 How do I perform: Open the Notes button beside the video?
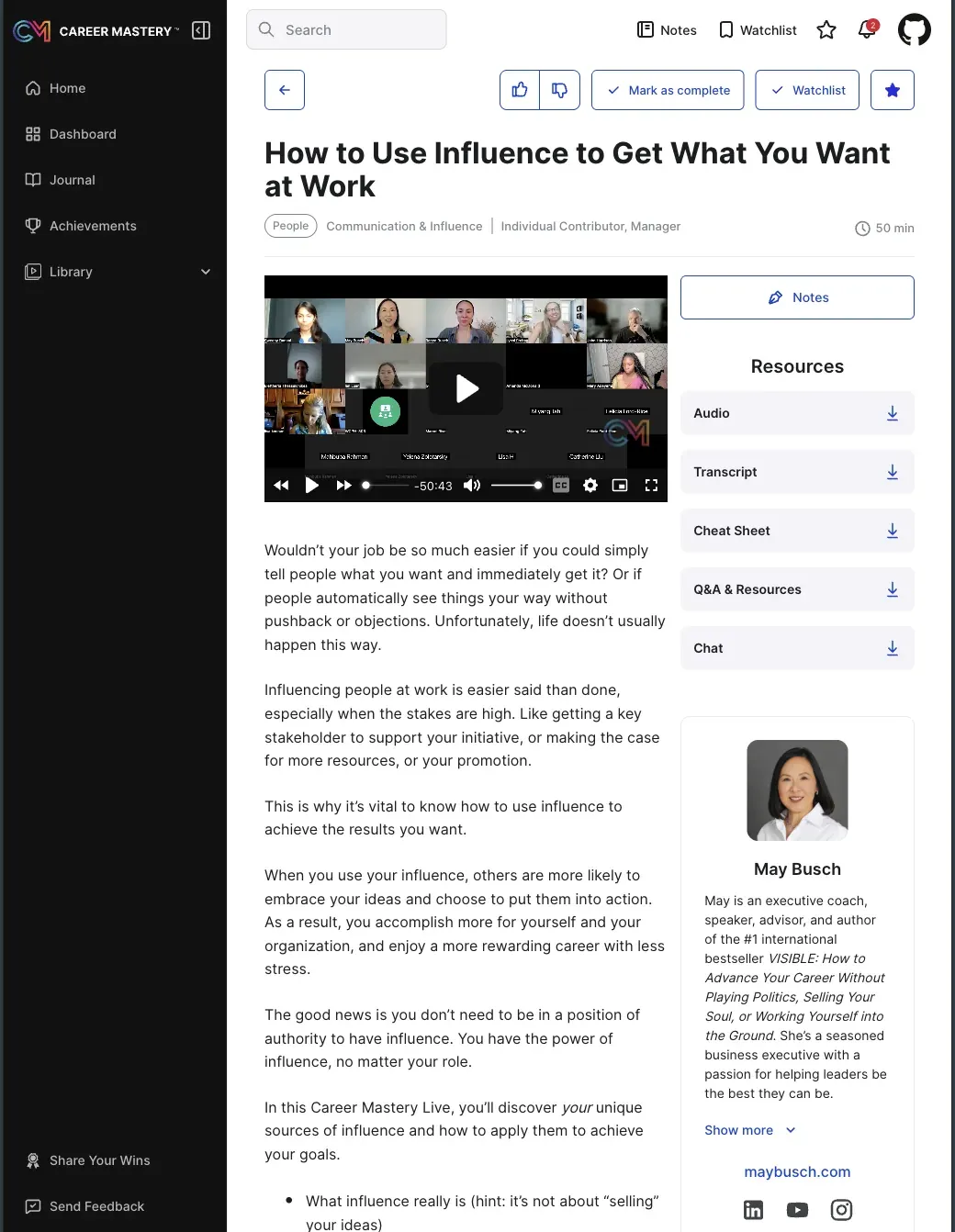tap(797, 297)
